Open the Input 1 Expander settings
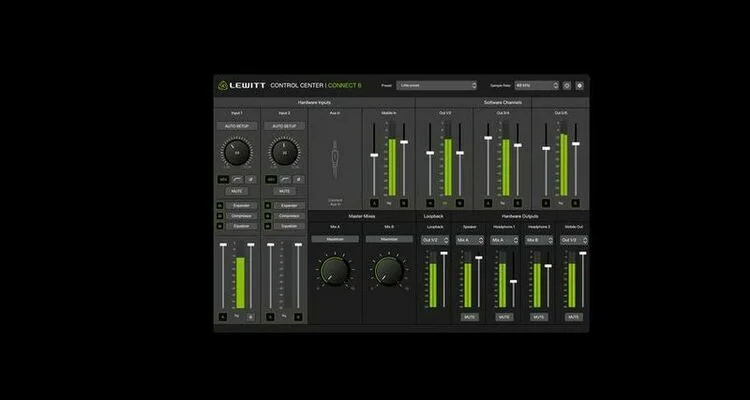This screenshot has height=400, width=750. click(x=242, y=206)
